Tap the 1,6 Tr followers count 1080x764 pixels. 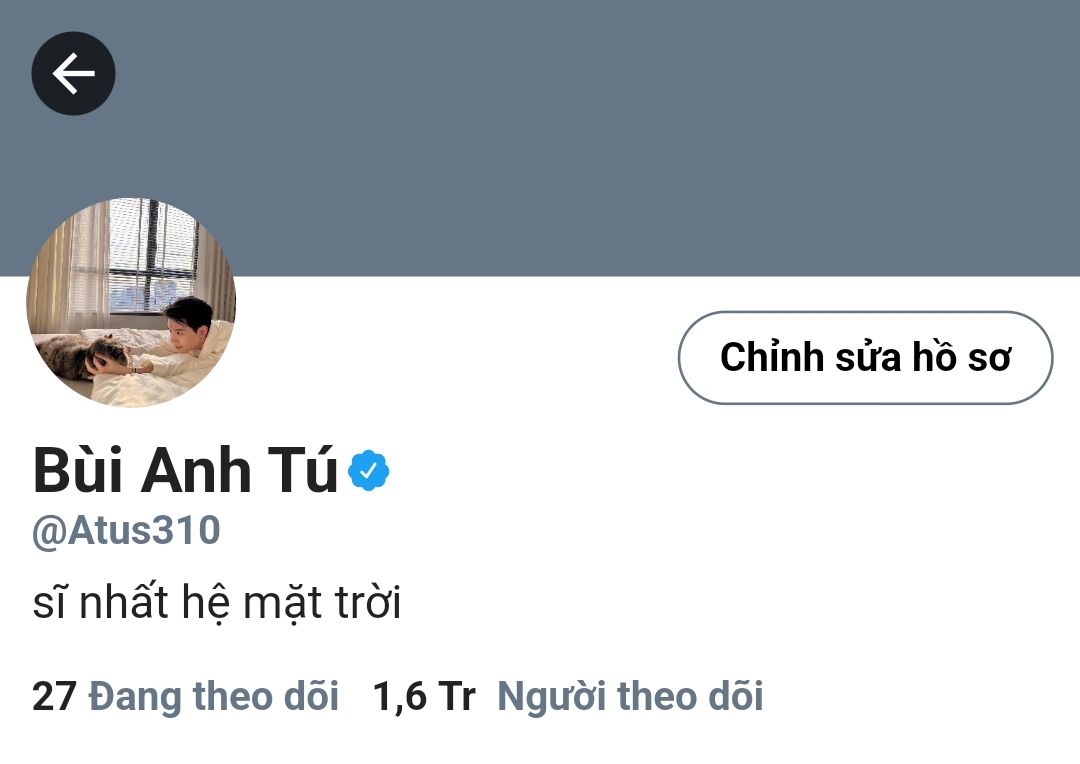tap(424, 696)
